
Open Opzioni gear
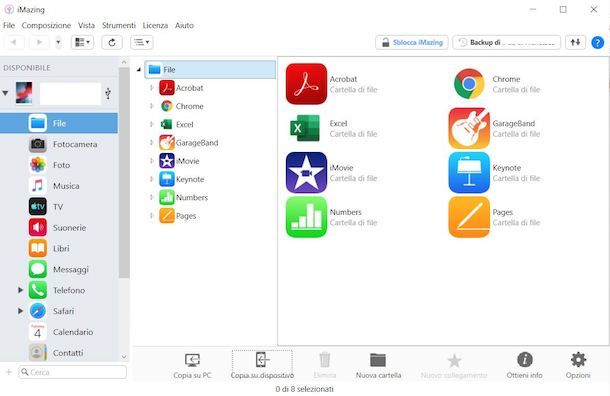[578, 366]
